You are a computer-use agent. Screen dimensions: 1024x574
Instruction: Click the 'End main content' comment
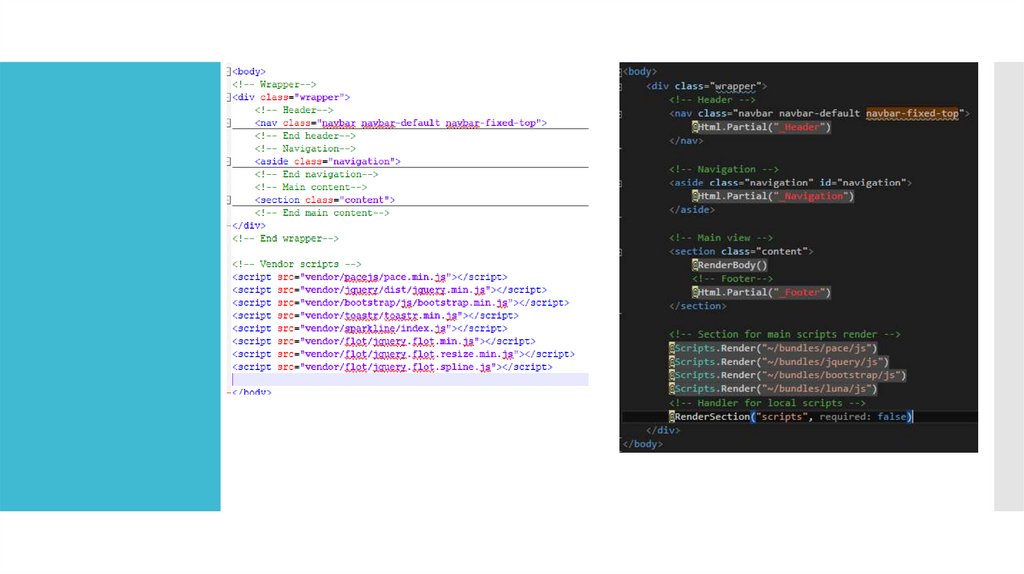[322, 213]
